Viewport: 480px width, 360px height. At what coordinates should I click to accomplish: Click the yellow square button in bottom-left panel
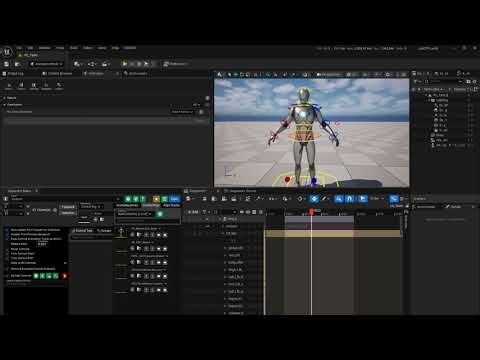tap(156, 199)
